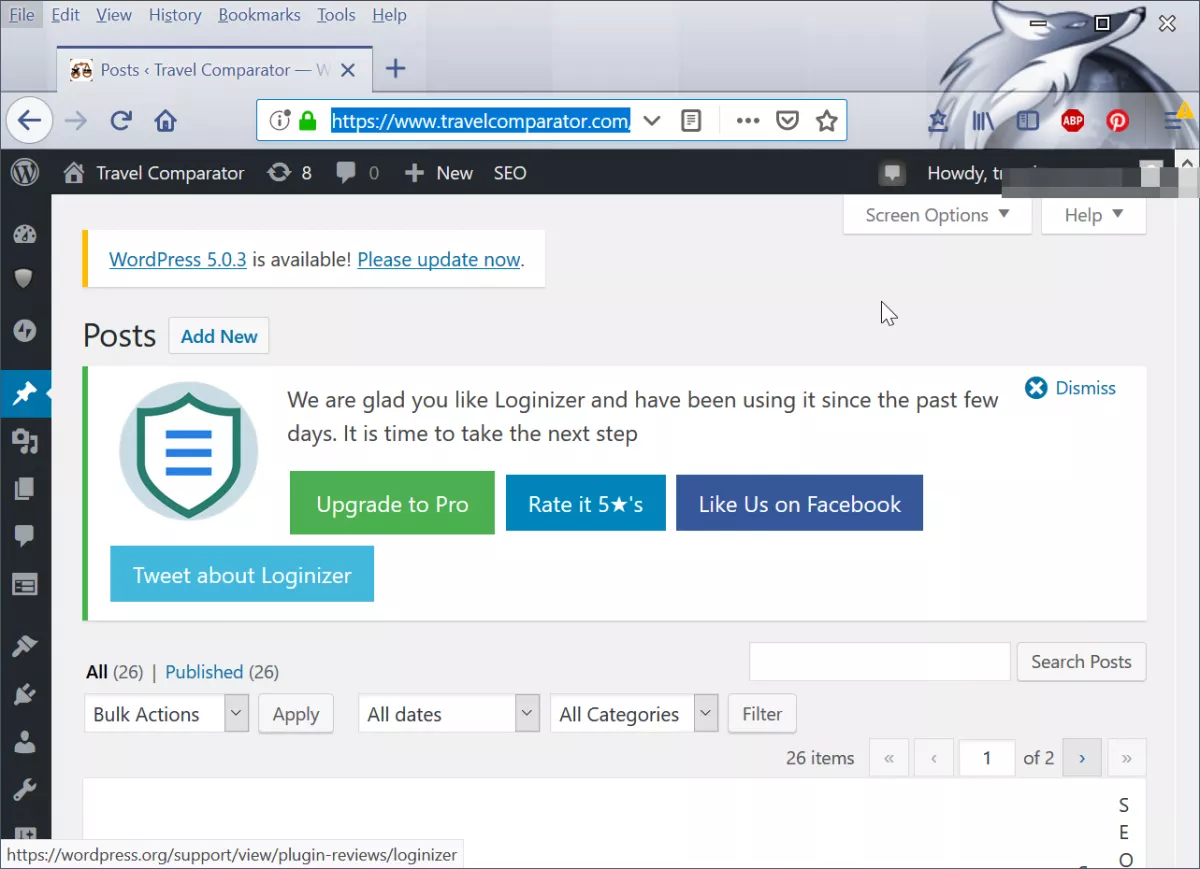Open the History menu
This screenshot has width=1200, height=869.
175,15
